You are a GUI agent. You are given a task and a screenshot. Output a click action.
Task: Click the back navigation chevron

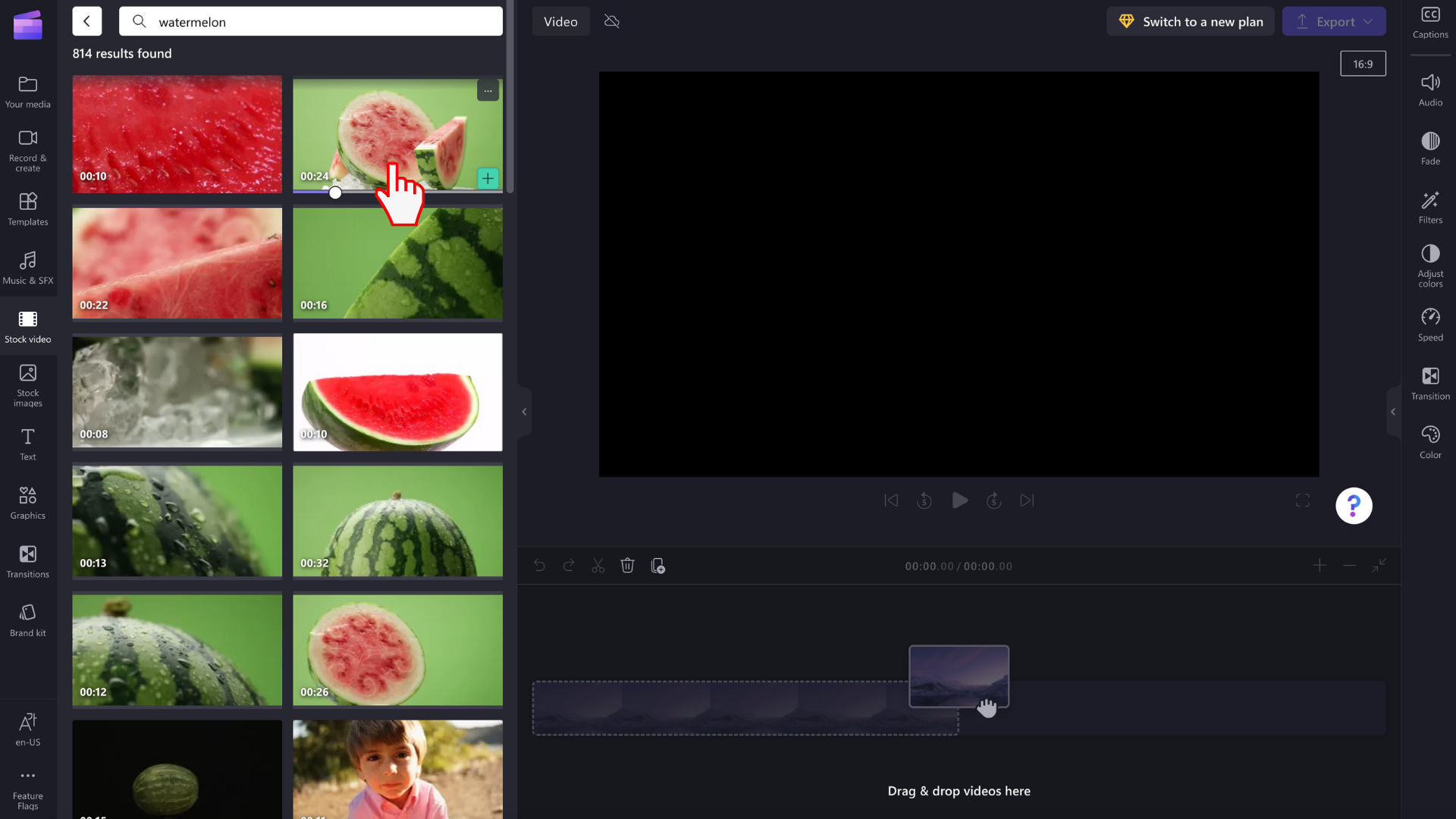click(x=87, y=21)
